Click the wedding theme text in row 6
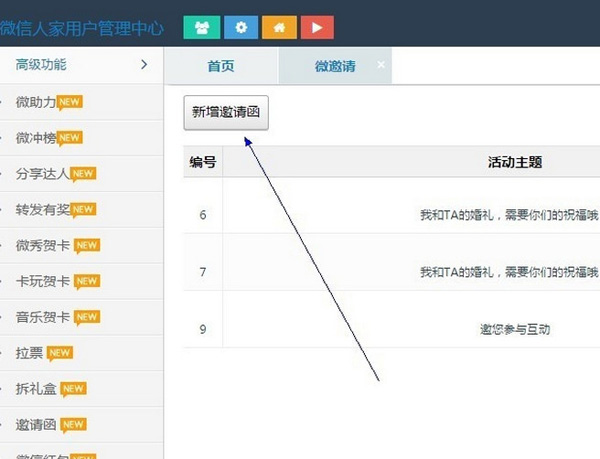 coord(509,215)
